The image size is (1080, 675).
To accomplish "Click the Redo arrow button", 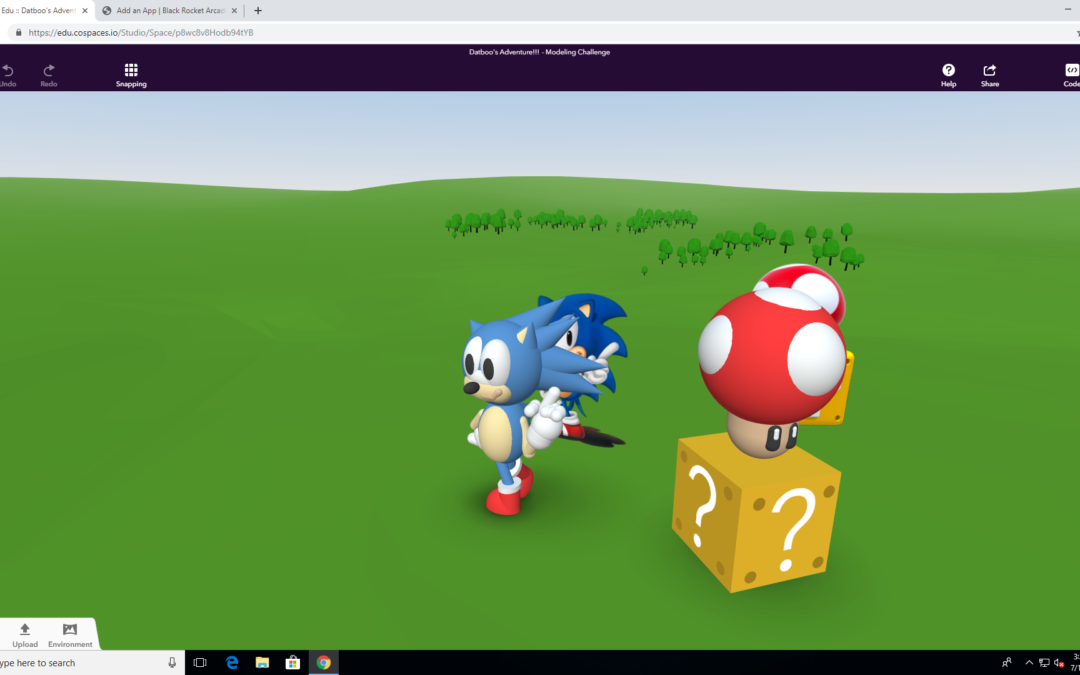I will [x=49, y=75].
